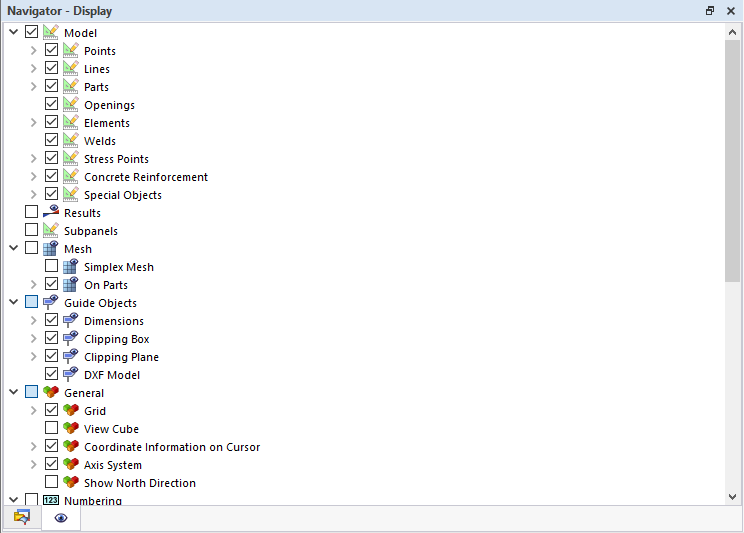Click the vertical scrollbar thumb
This screenshot has height=533, width=744.
pos(732,161)
